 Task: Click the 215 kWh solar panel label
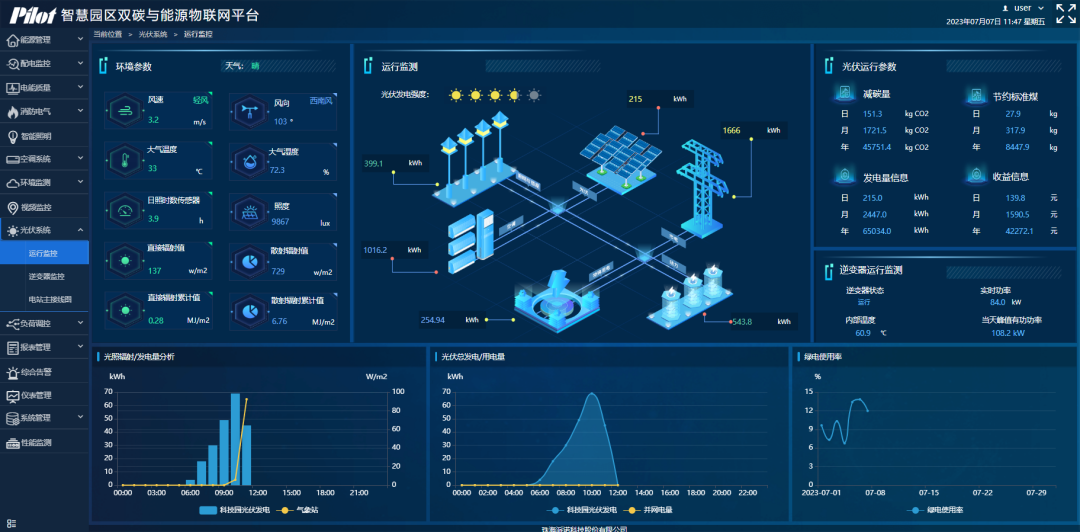[x=659, y=99]
